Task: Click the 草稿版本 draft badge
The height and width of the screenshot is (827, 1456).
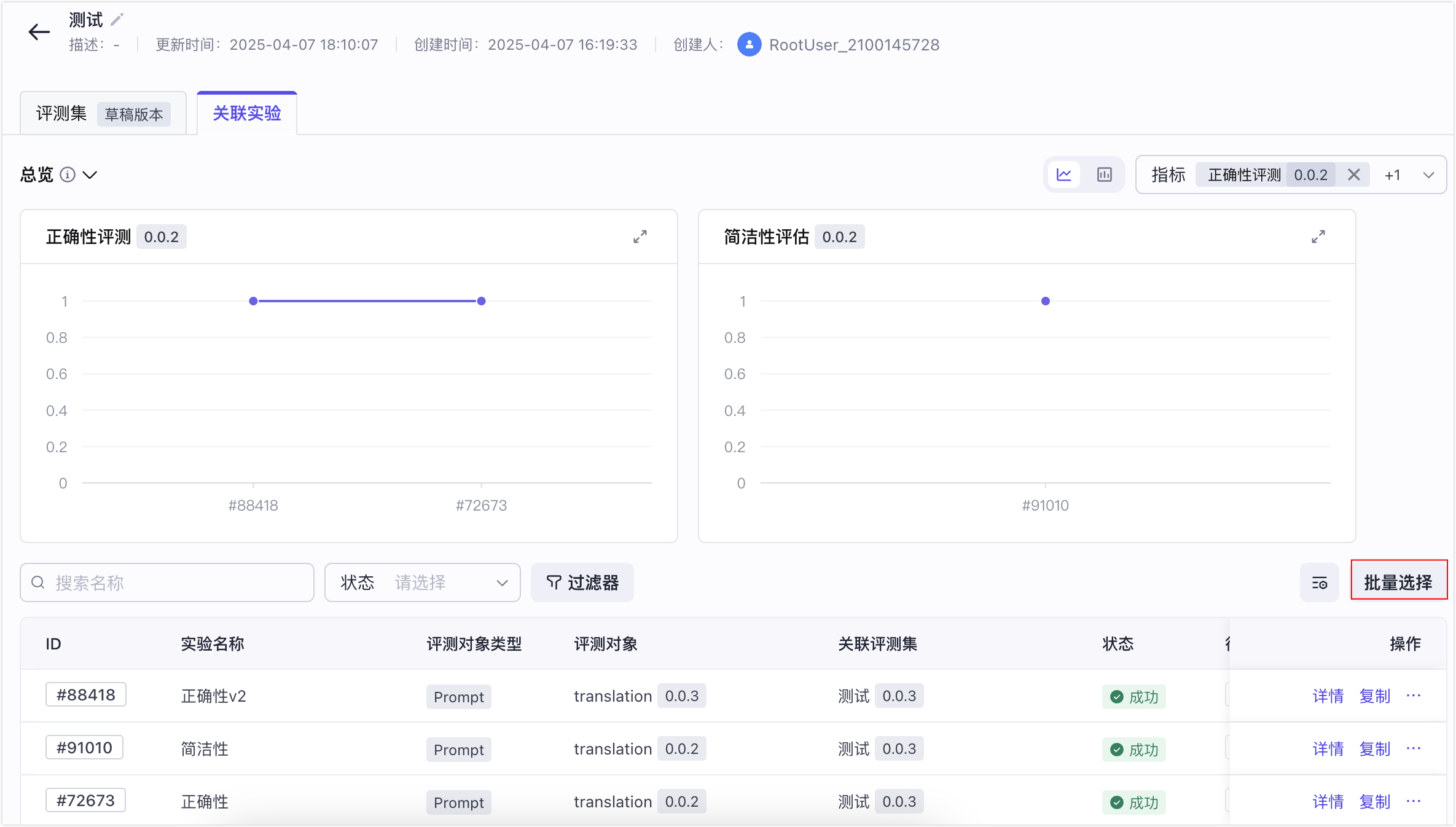Action: pos(134,114)
